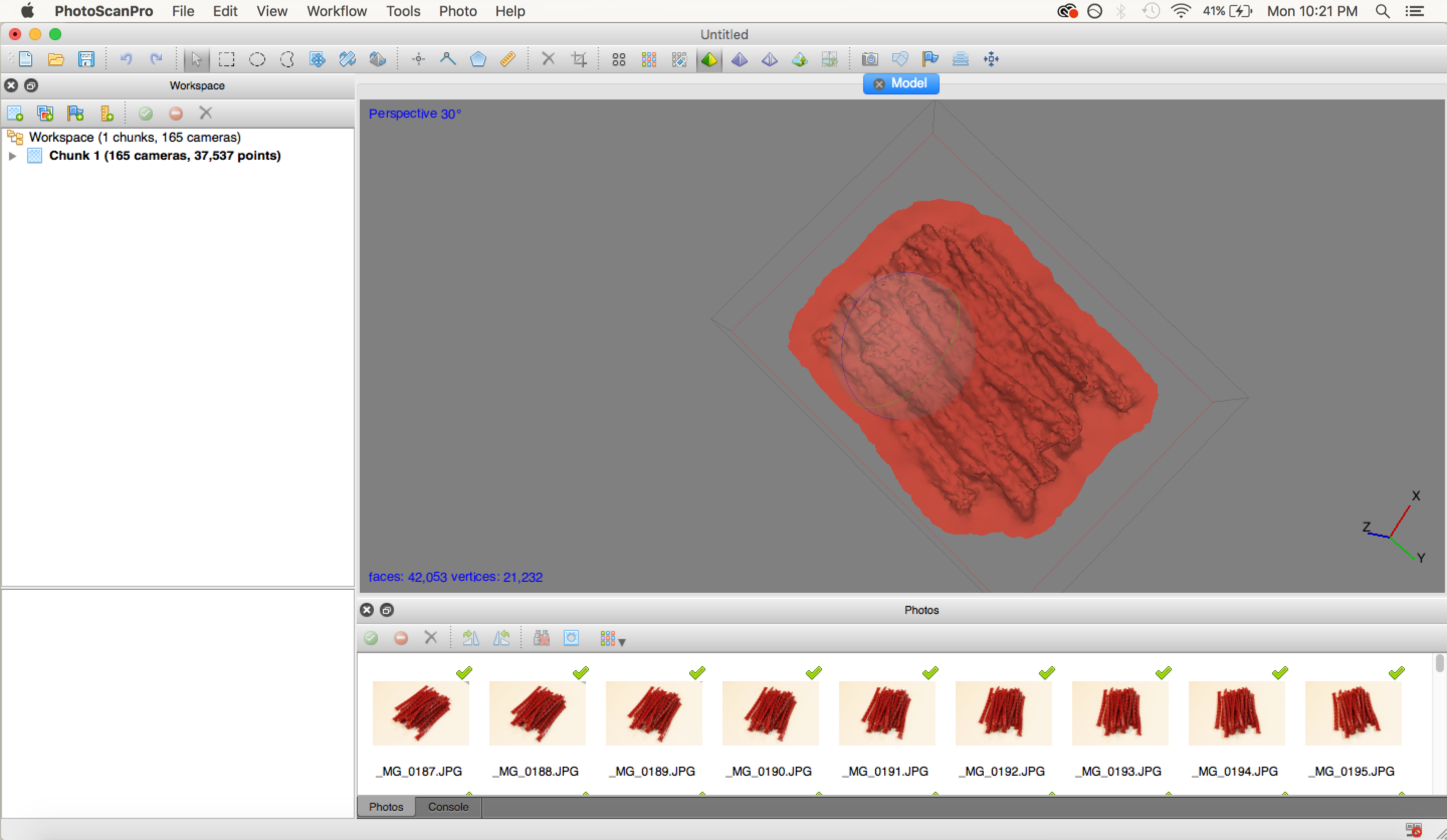
Task: Click the Photos pane vertical scrollbar
Action: [1439, 663]
